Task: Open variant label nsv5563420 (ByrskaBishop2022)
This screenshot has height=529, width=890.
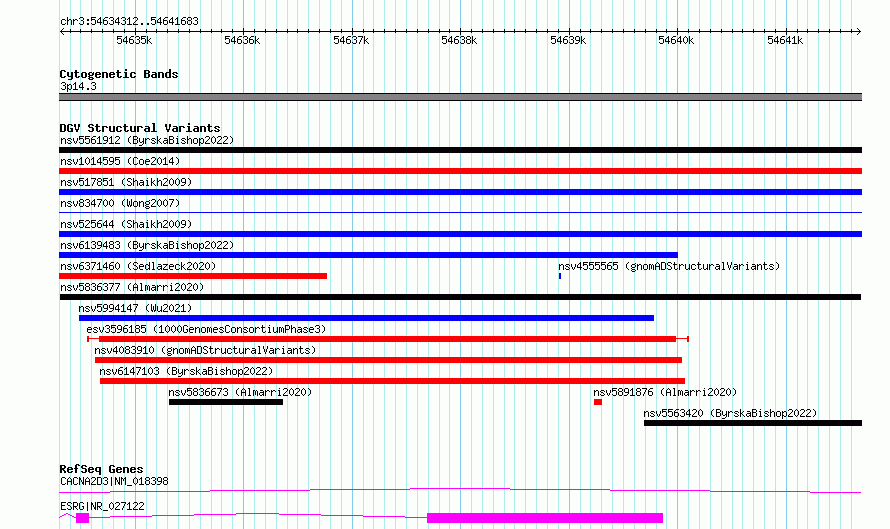Action: click(x=730, y=413)
